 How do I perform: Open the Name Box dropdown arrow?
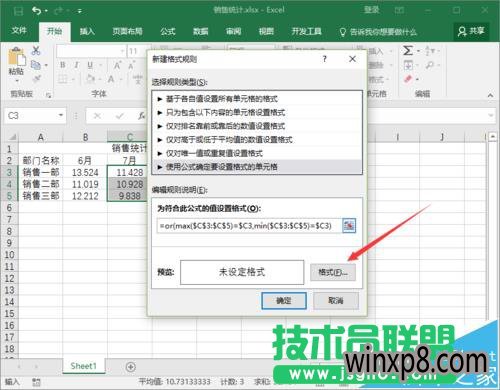coord(61,115)
